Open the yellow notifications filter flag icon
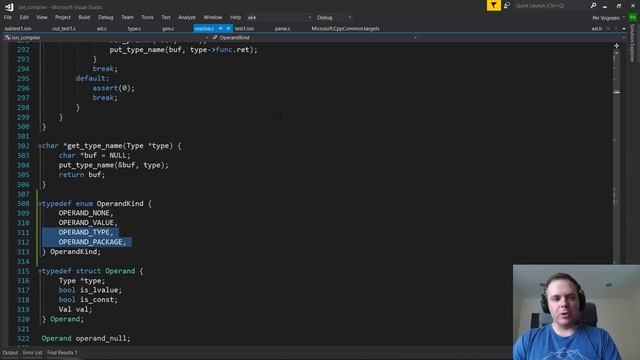 [493, 5]
